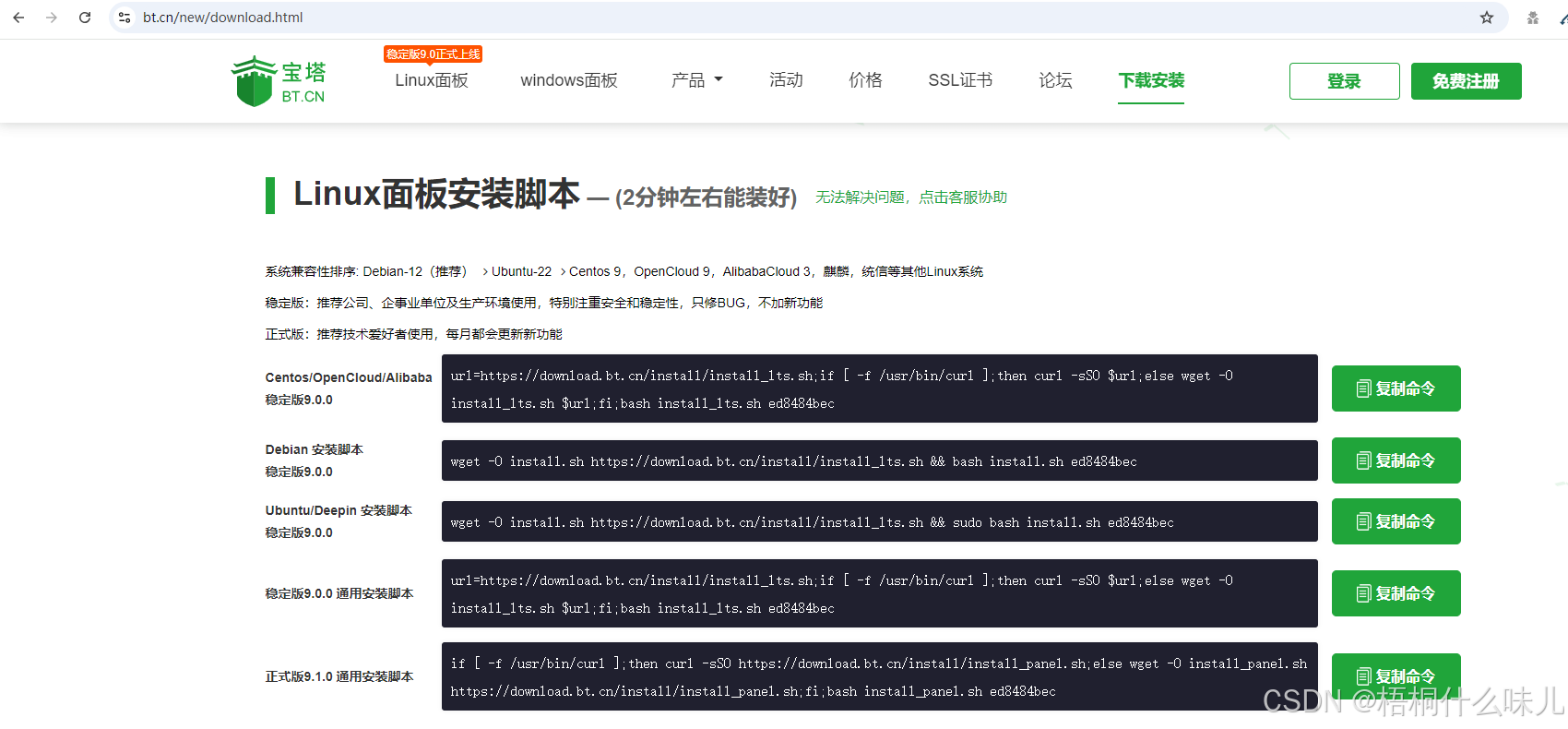1568x729 pixels.
Task: Click the install_panel.sh command code box
Action: [880, 676]
